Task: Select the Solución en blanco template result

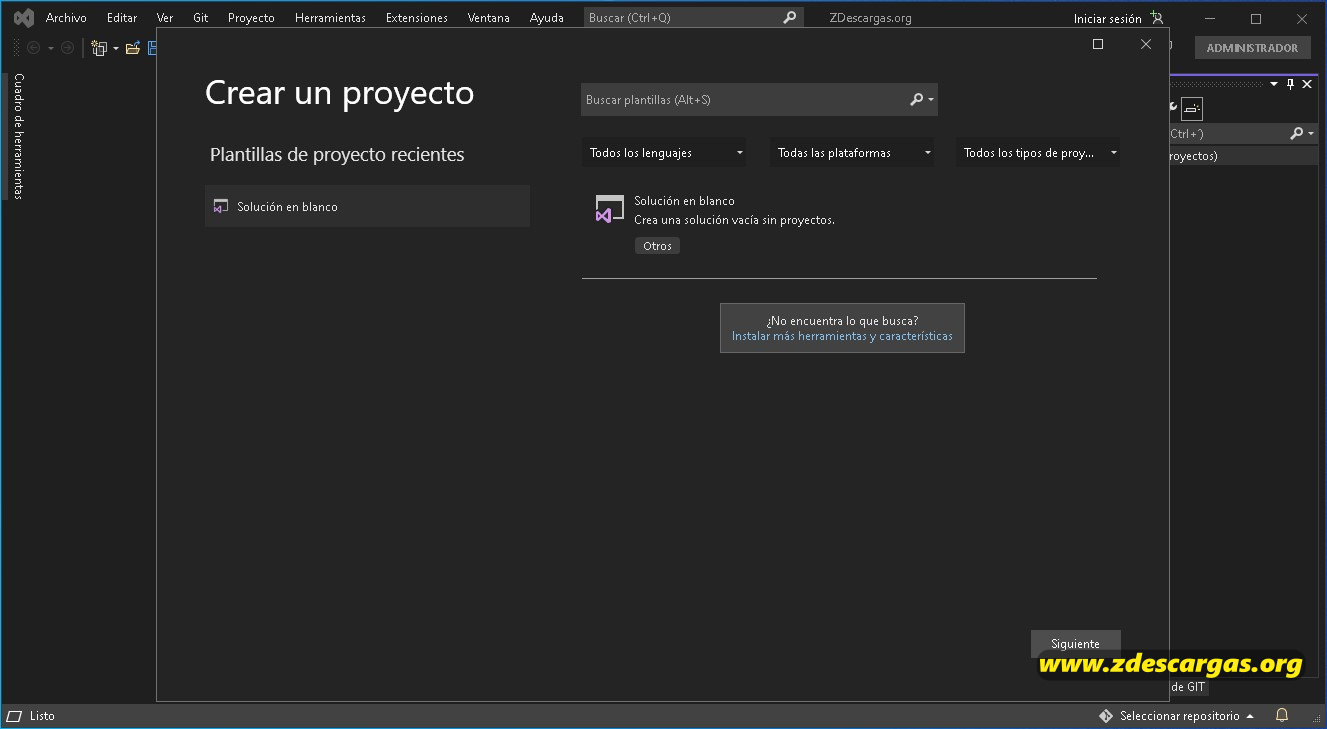Action: click(839, 224)
